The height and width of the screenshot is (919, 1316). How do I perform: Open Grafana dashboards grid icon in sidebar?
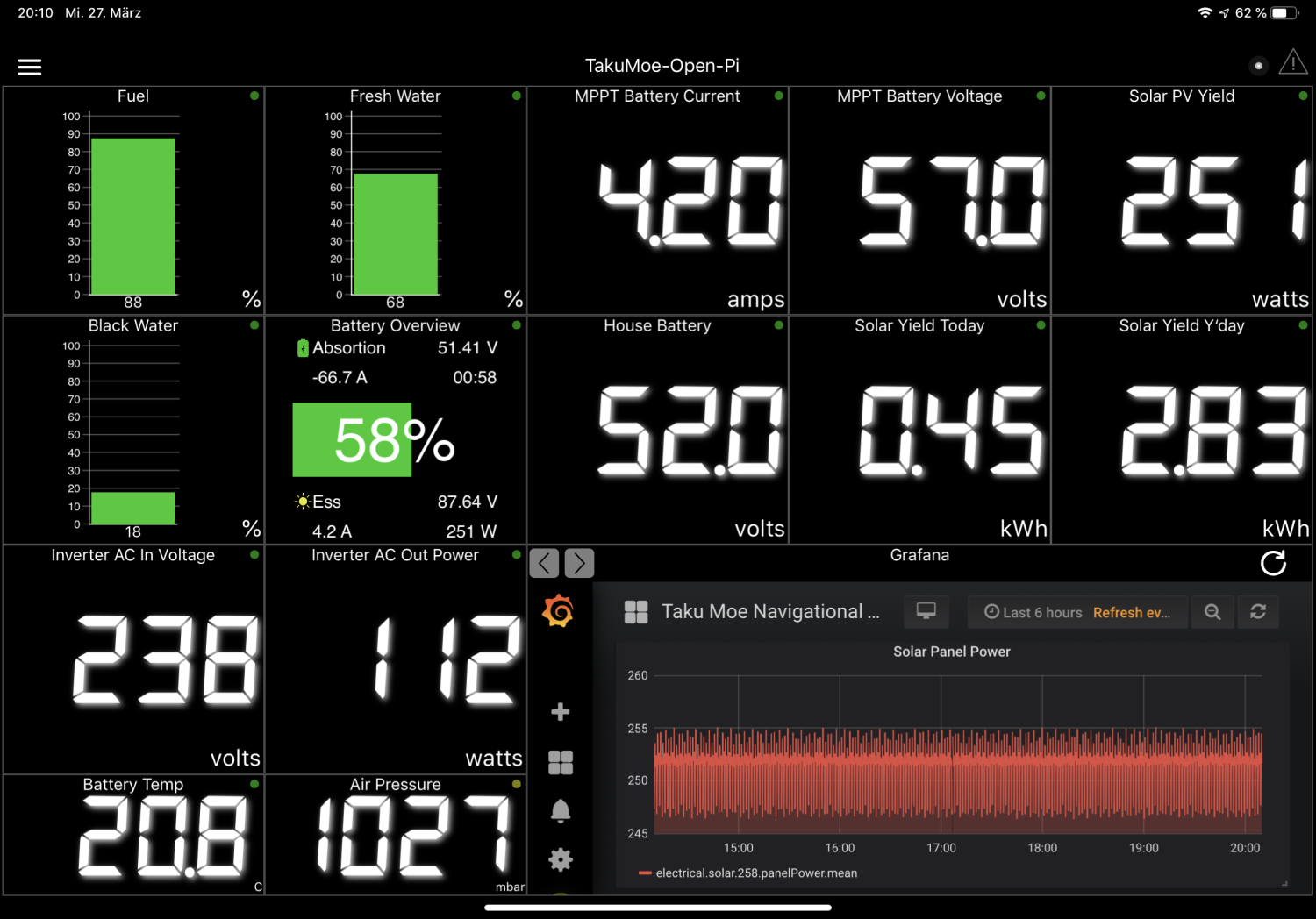tap(560, 762)
